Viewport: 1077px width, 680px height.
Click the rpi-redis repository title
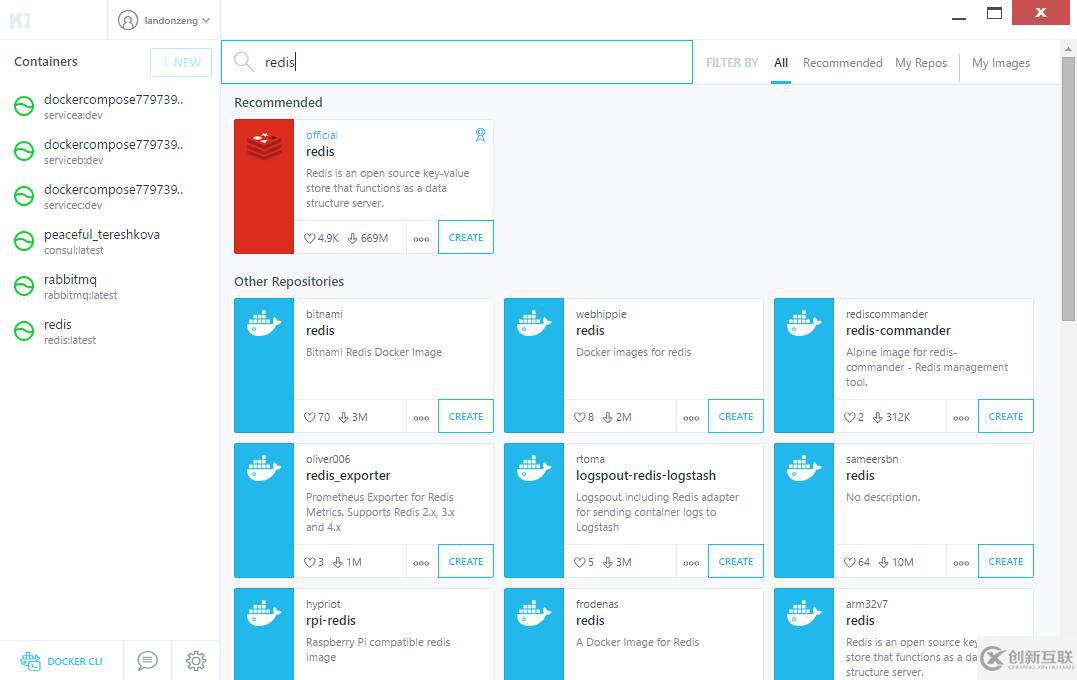pyautogui.click(x=330, y=620)
